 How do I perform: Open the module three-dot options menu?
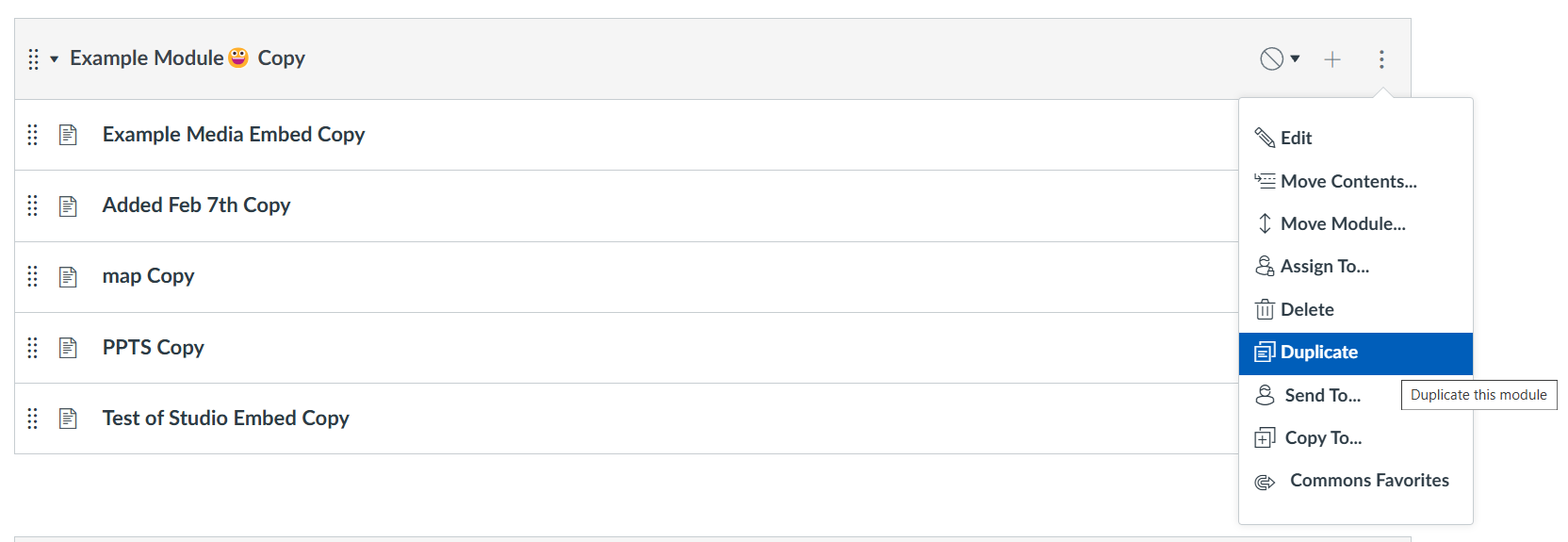pos(1381,59)
